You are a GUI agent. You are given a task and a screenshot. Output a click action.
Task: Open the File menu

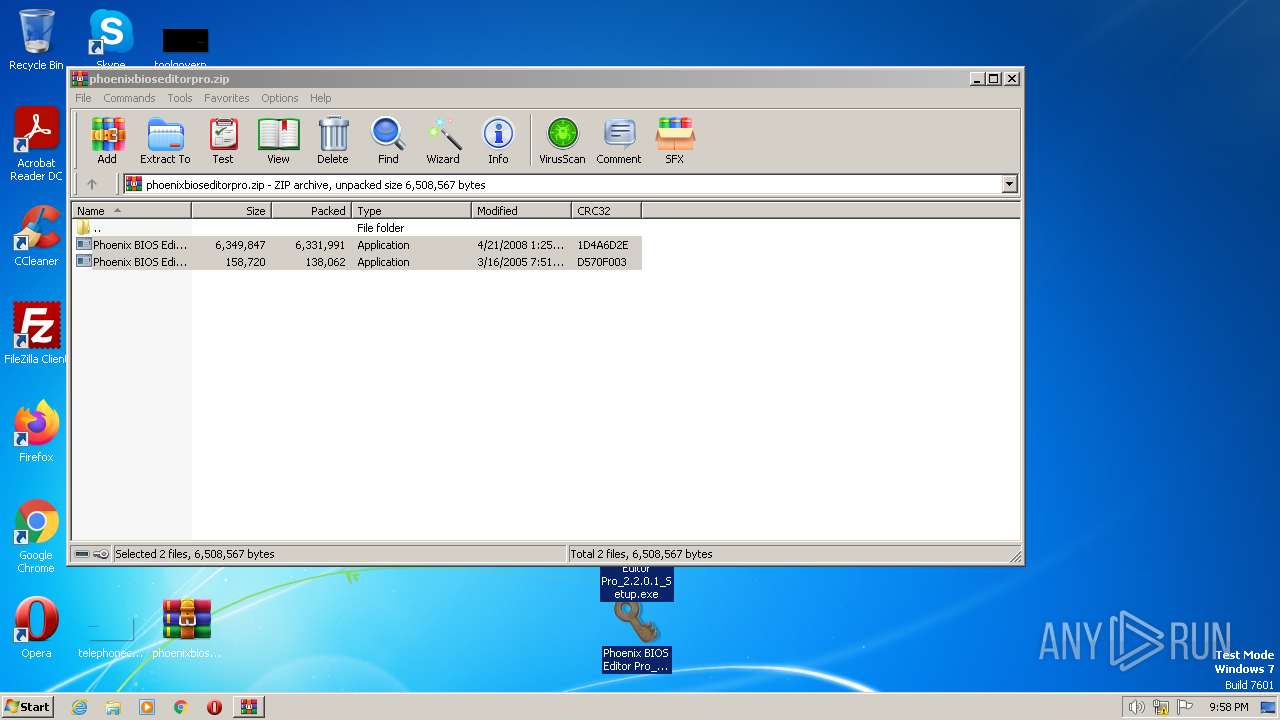(83, 98)
